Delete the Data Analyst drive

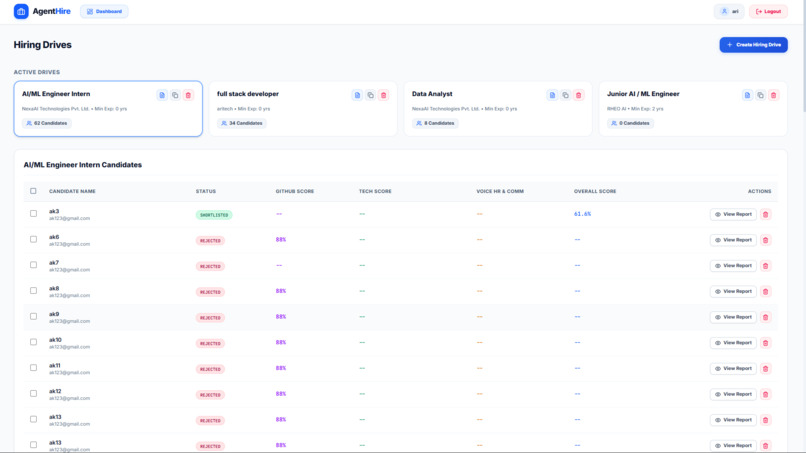578,95
